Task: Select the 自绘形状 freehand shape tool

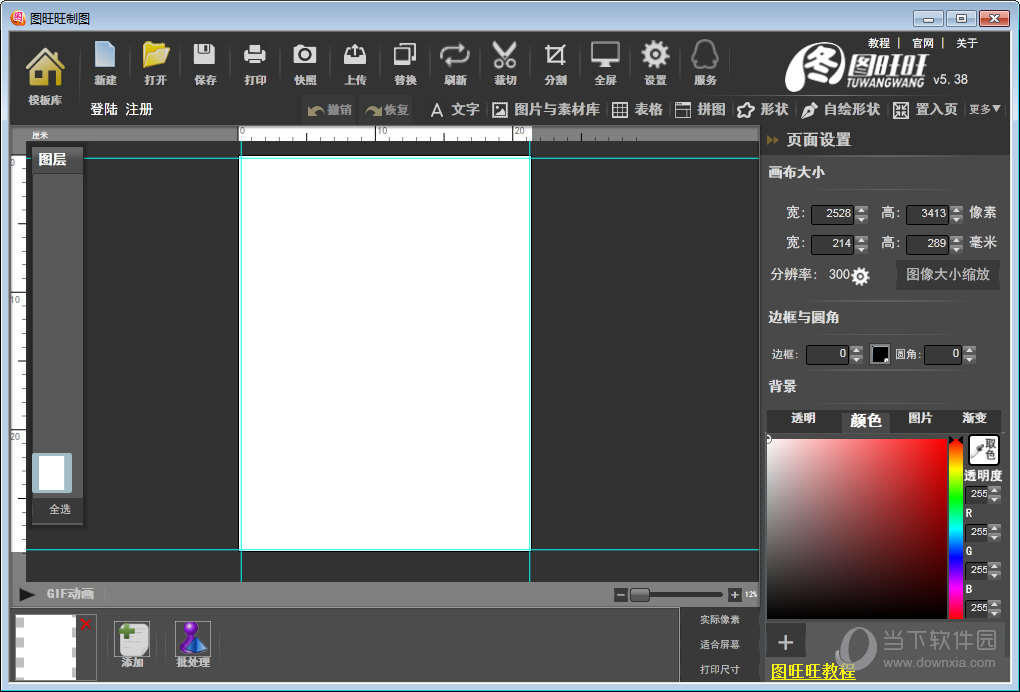Action: click(x=840, y=110)
